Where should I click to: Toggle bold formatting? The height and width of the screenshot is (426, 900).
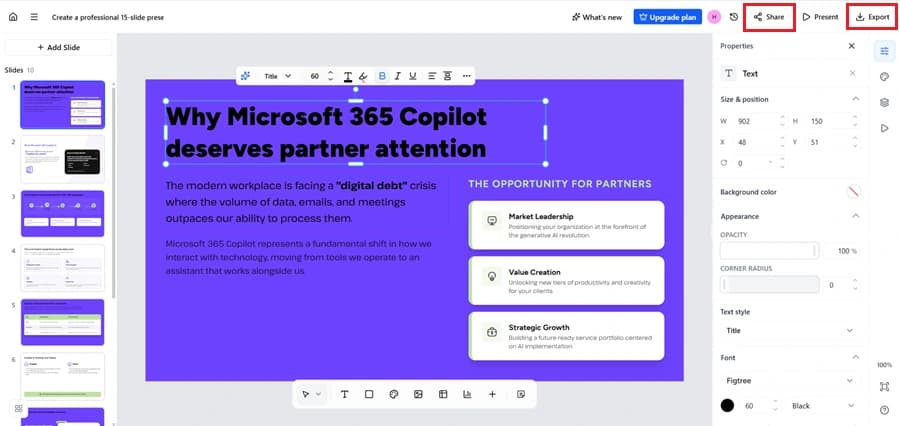[382, 76]
